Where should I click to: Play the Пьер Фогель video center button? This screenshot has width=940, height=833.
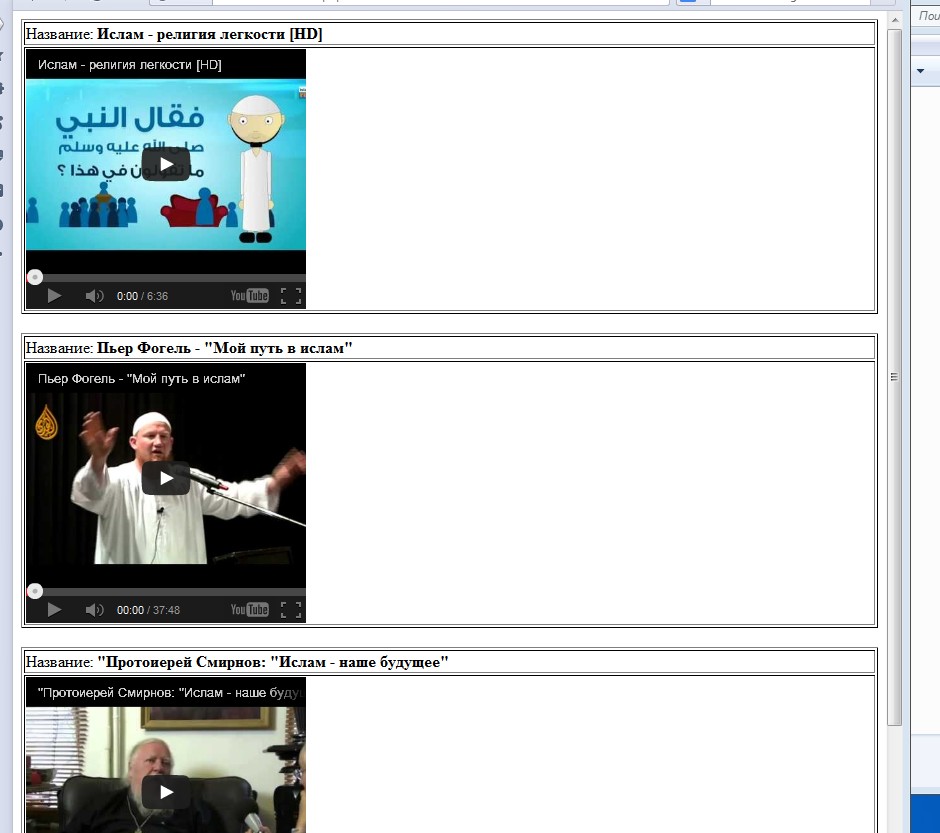click(166, 478)
